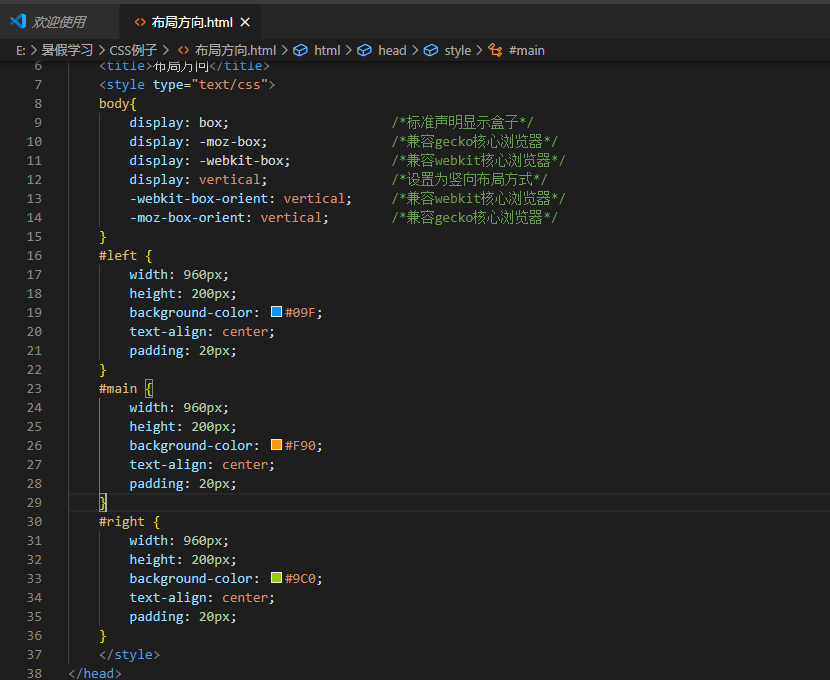Image resolution: width=830 pixels, height=680 pixels.
Task: Click the #F90 color value text
Action: (301, 446)
